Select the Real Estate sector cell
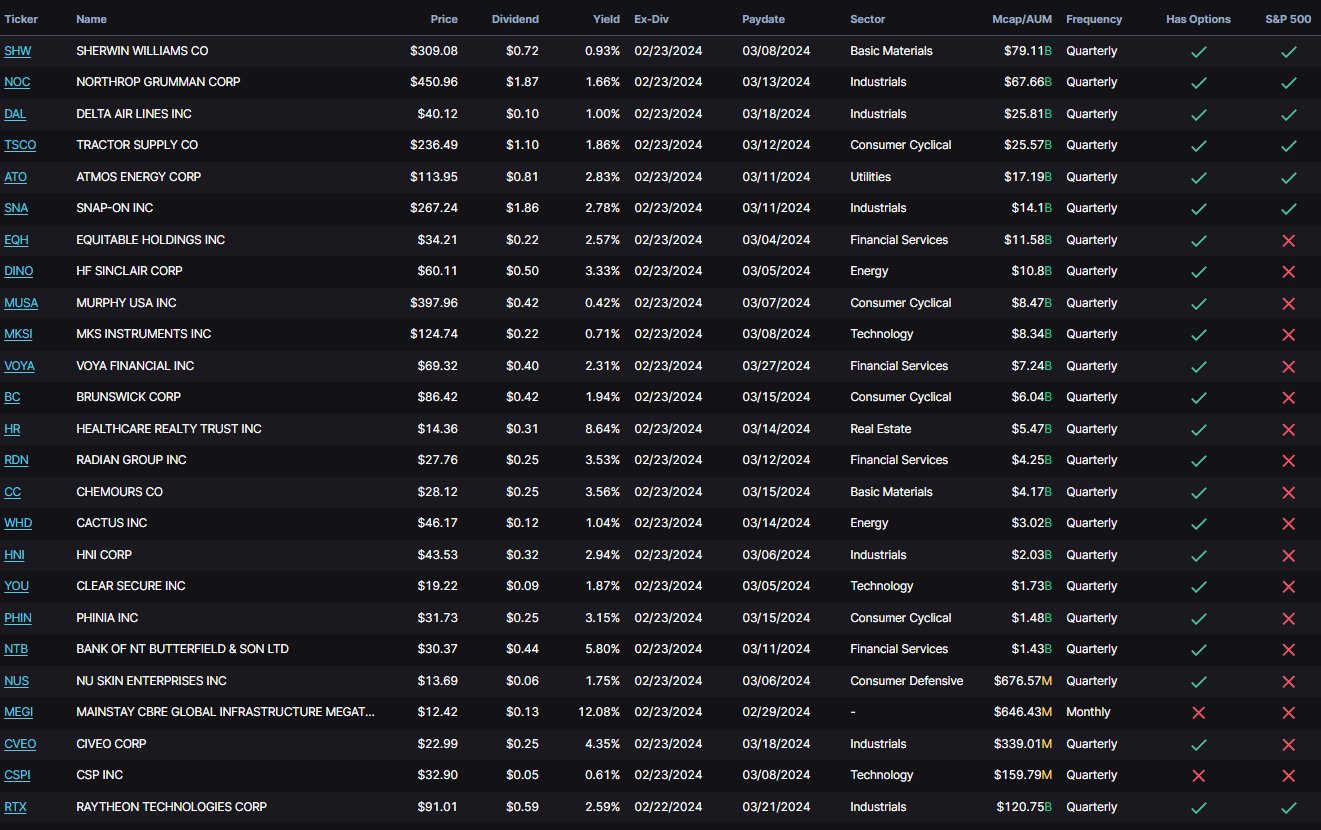 tap(881, 429)
